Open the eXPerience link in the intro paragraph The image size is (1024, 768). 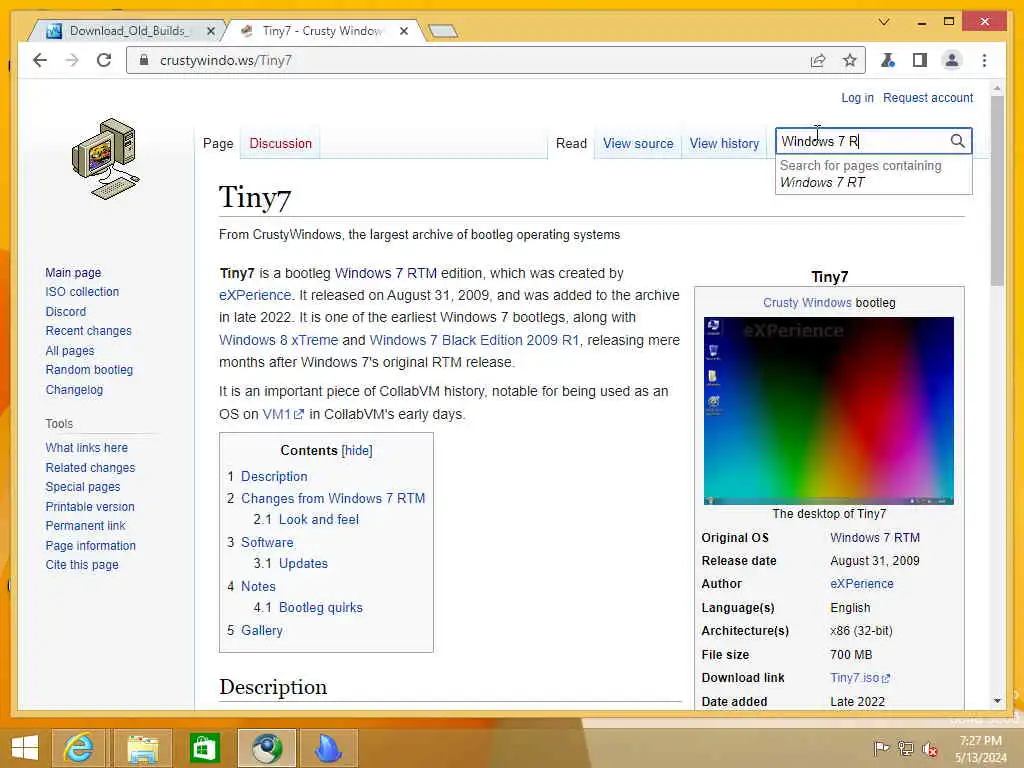pos(255,295)
